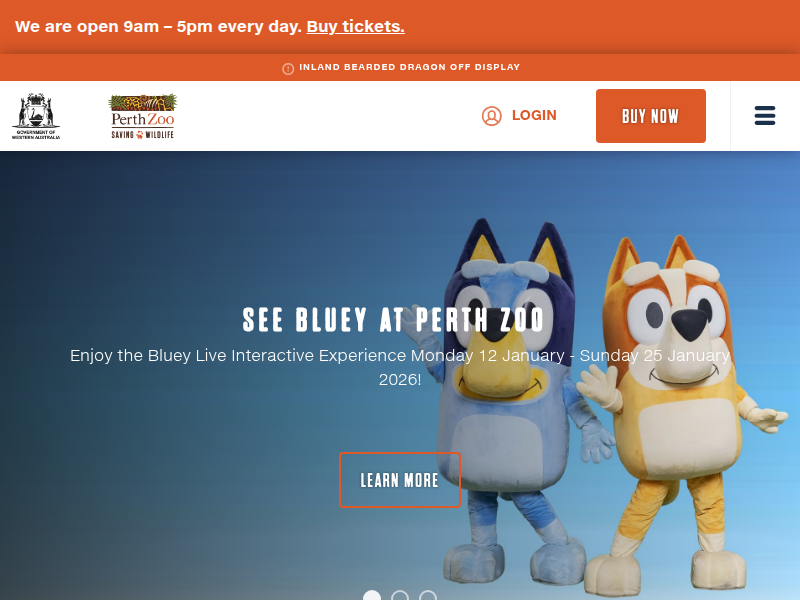The image size is (800, 600).
Task: Click the Government of Western Australia crest
Action: click(x=36, y=116)
